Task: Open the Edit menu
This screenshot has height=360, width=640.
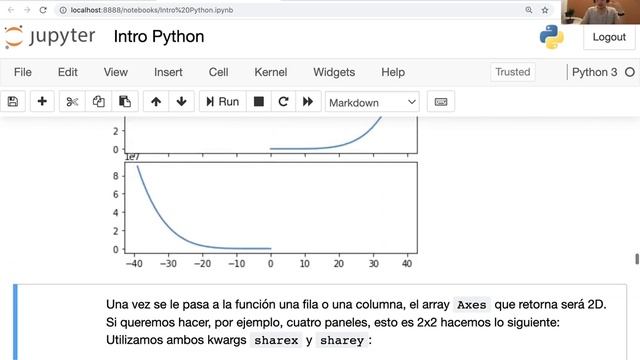Action: 68,72
